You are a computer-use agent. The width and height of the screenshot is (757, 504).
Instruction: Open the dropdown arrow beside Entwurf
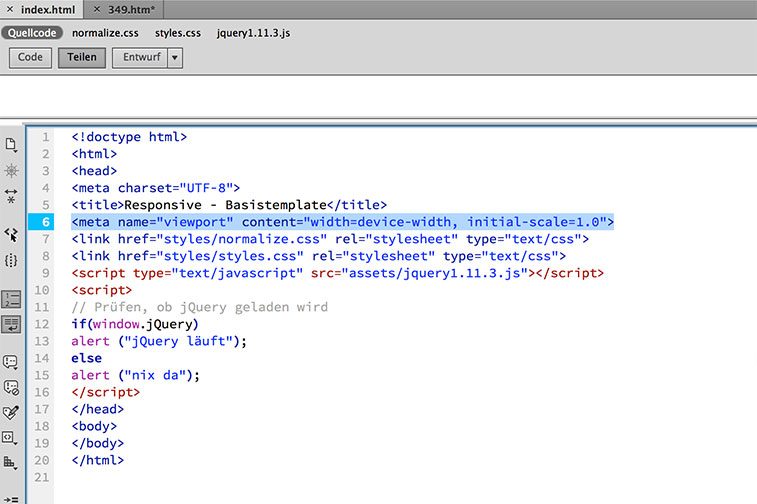tap(175, 57)
